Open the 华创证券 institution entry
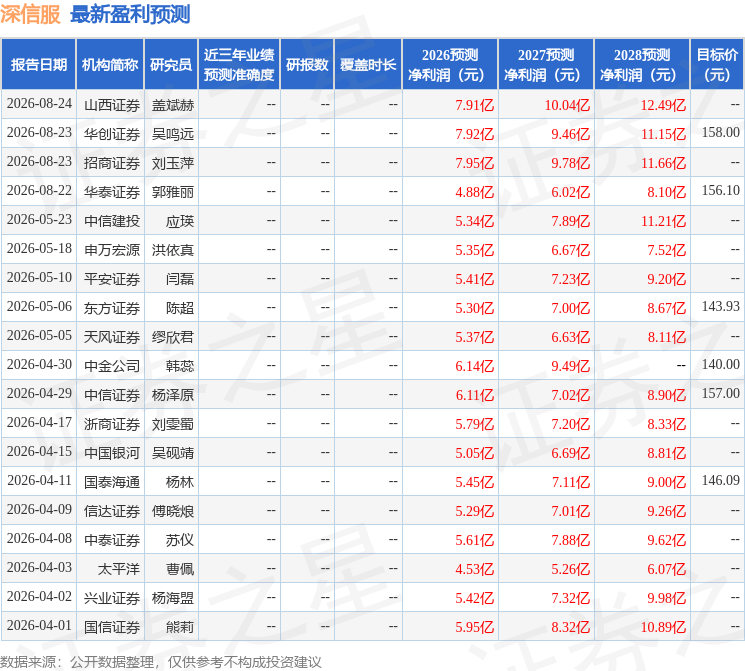 click(112, 134)
